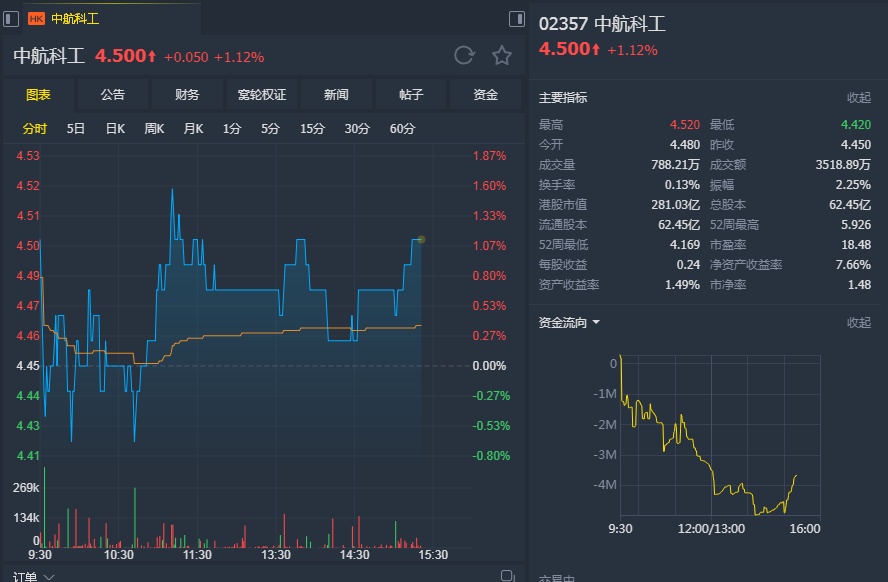Go to the 新闻 tab
This screenshot has height=582, width=888.
336,95
